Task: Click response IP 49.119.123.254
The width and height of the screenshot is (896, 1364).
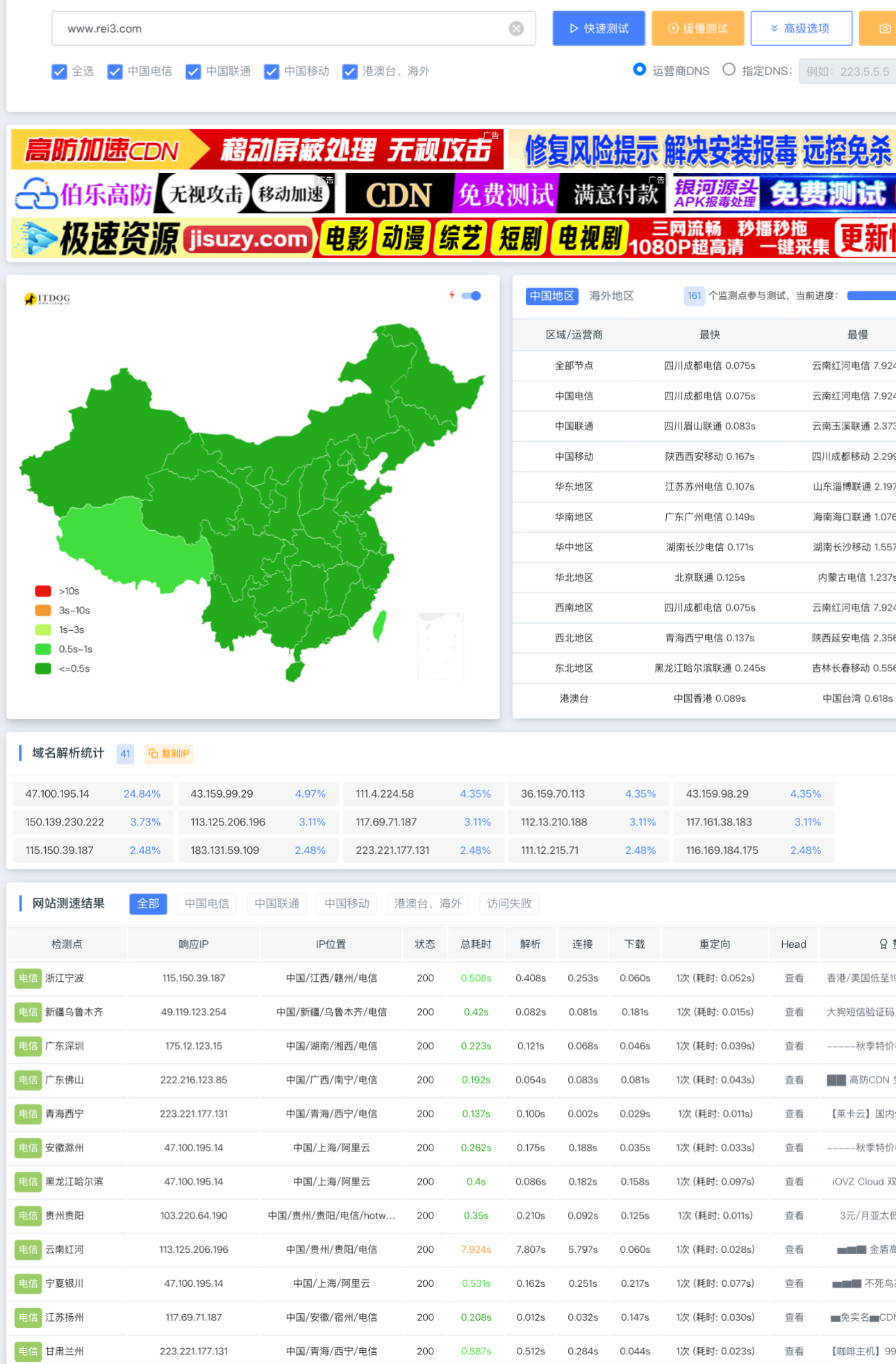Action: pos(194,1012)
